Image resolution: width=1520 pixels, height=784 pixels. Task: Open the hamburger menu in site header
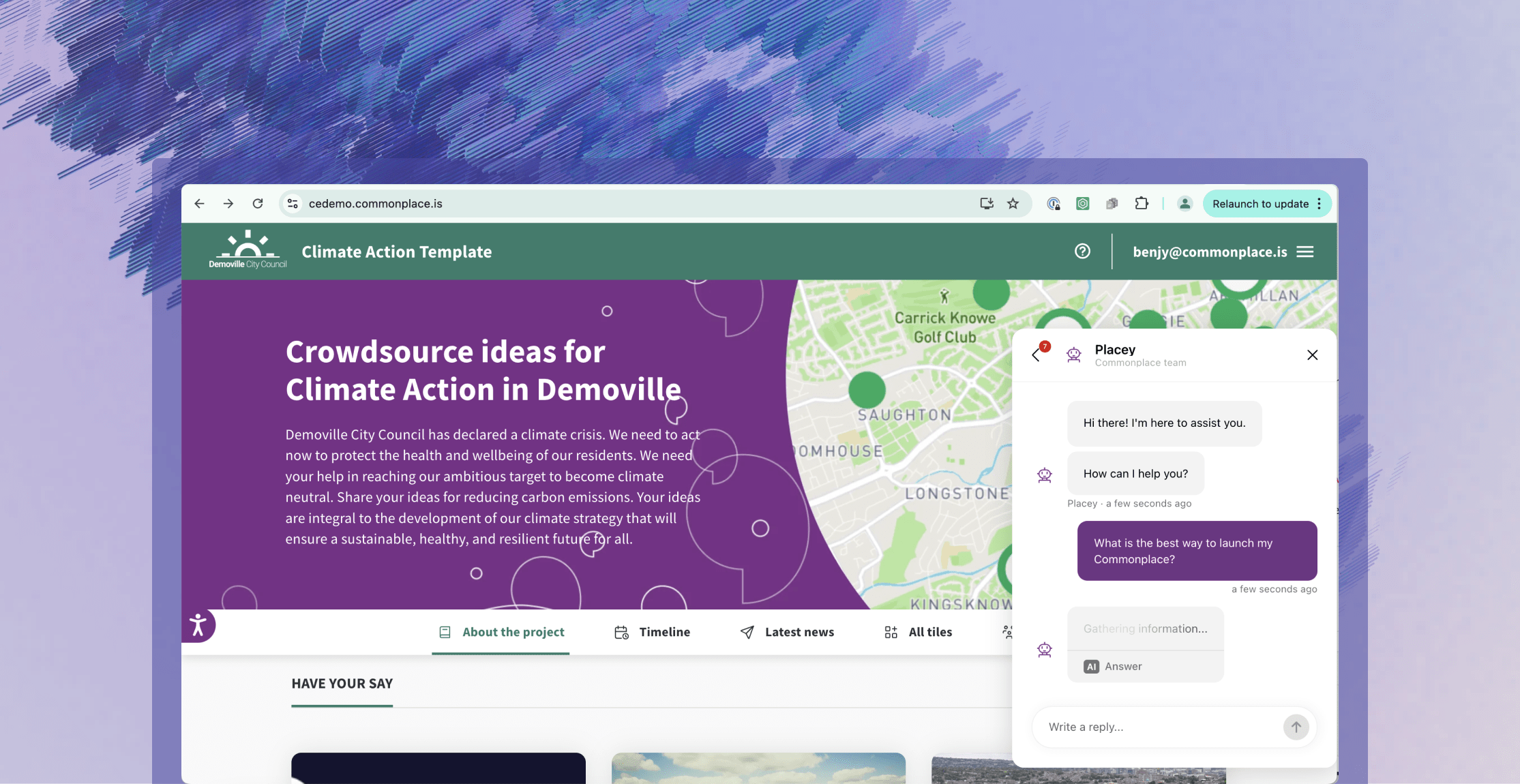(1305, 252)
